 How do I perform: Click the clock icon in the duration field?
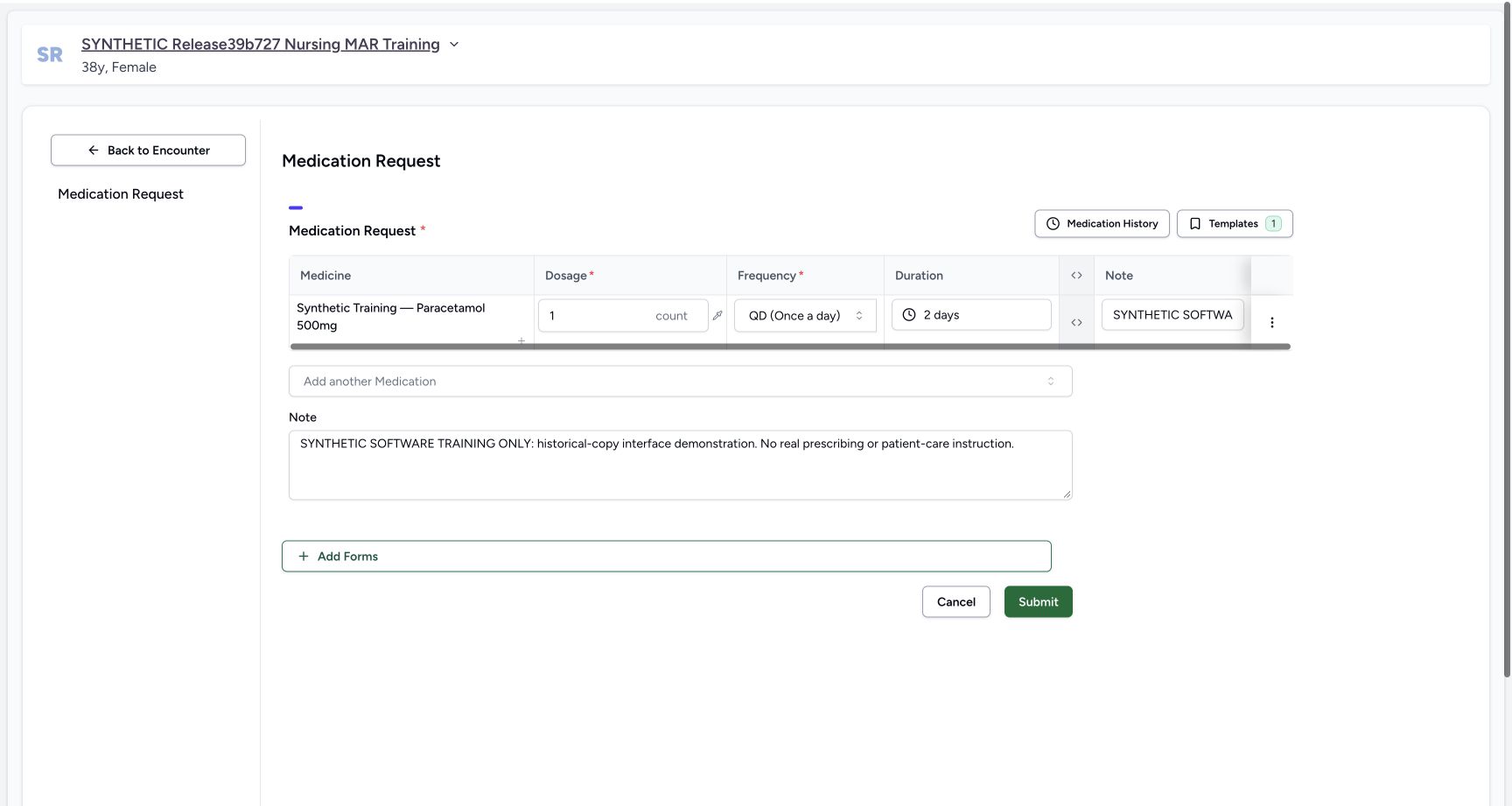point(909,315)
